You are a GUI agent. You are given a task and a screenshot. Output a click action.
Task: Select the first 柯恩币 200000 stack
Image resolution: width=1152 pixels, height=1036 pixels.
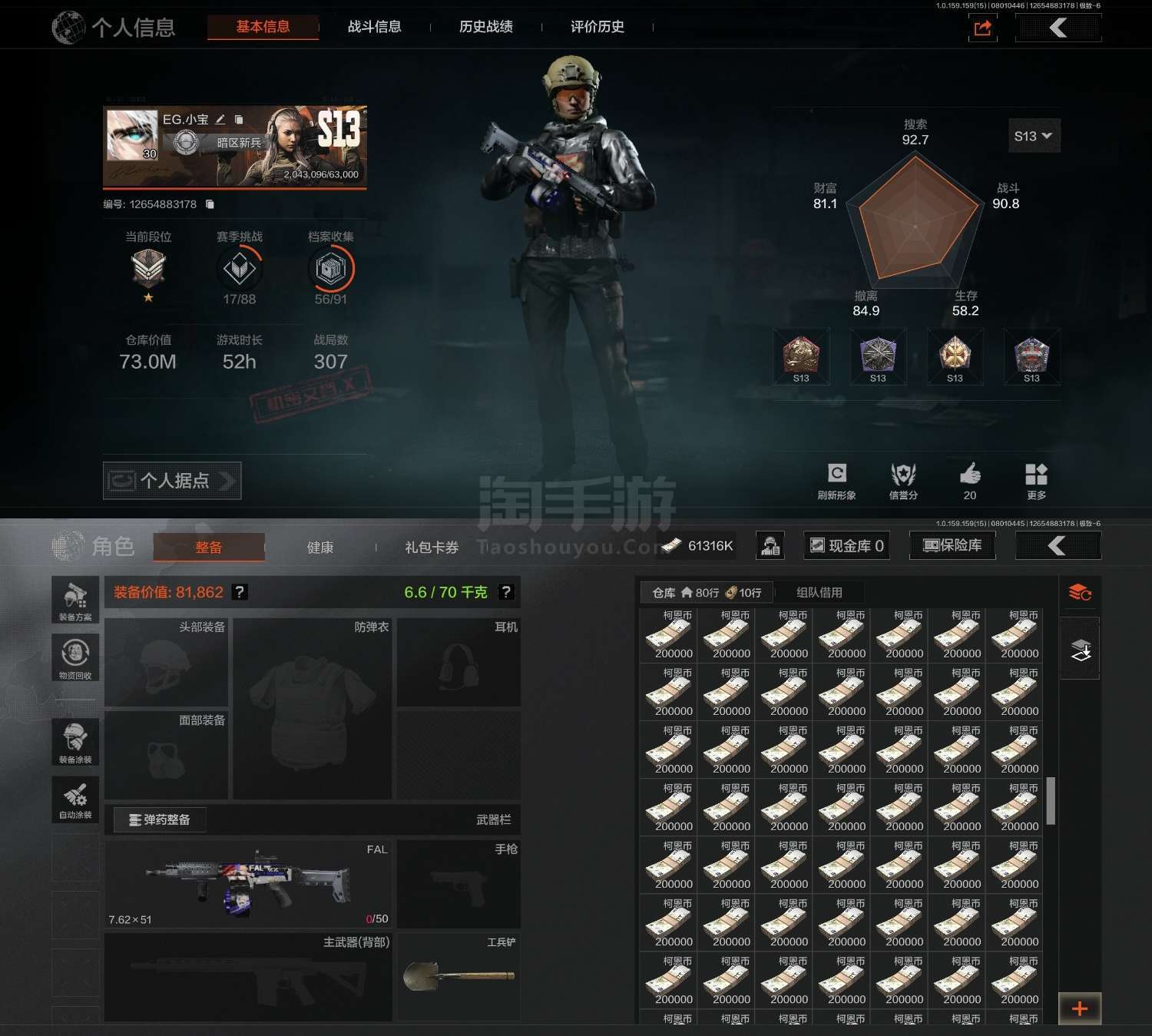pos(669,634)
